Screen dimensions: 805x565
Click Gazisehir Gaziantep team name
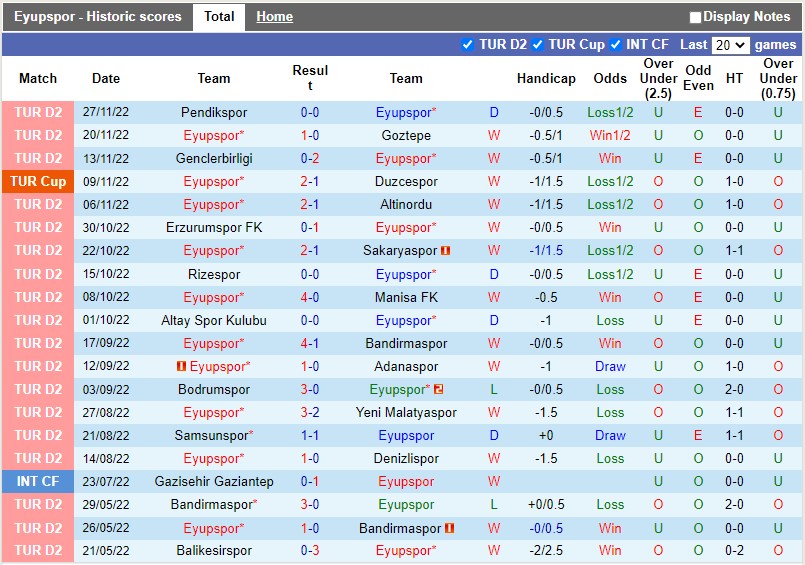[214, 481]
